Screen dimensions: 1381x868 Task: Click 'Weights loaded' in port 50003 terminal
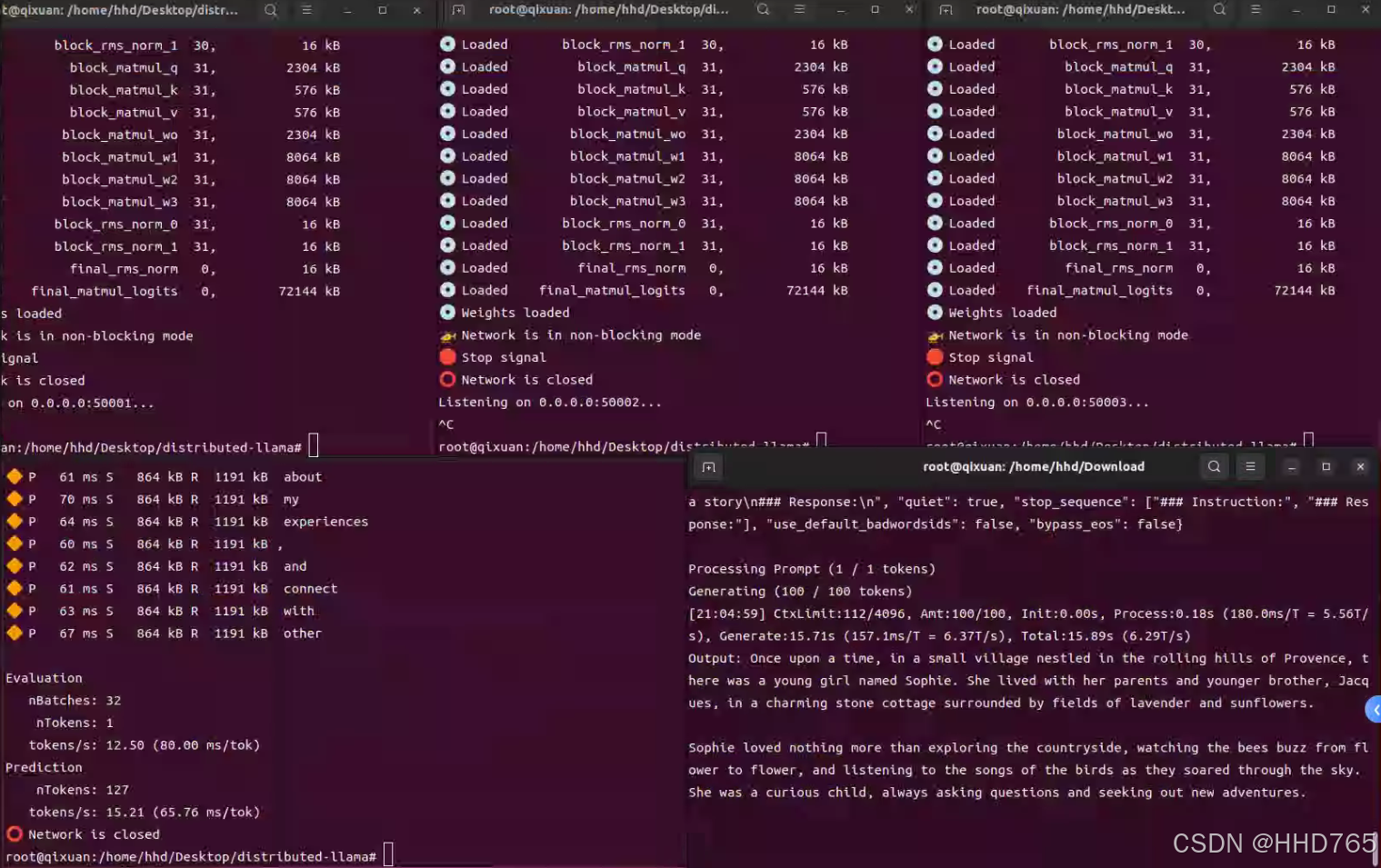coord(1003,313)
